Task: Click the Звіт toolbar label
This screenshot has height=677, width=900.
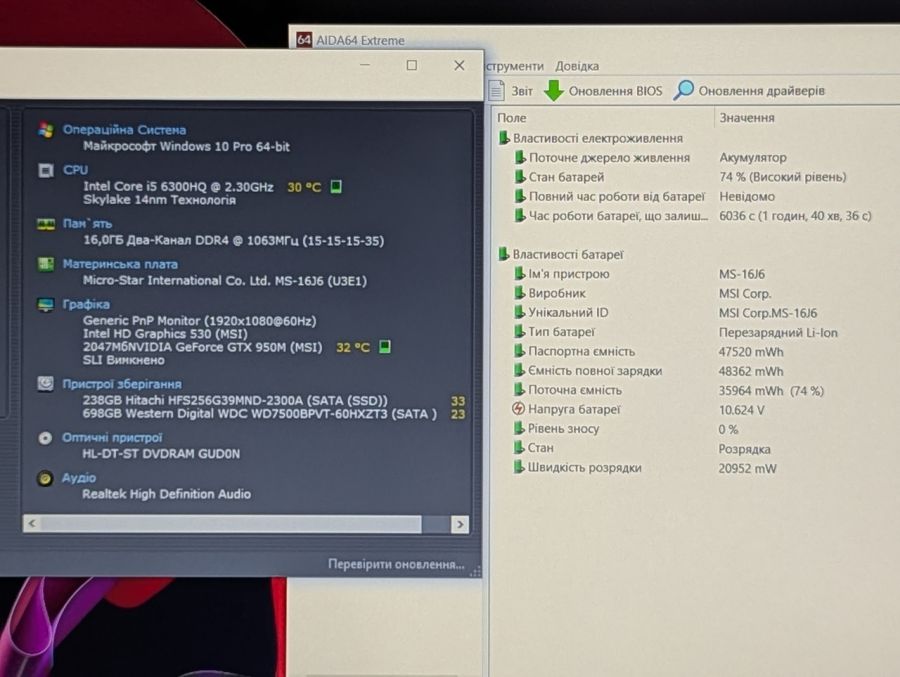Action: point(522,91)
